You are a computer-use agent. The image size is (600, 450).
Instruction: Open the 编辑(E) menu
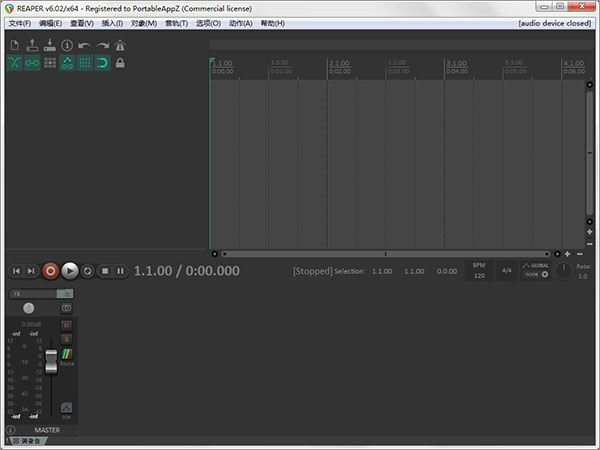(x=50, y=23)
